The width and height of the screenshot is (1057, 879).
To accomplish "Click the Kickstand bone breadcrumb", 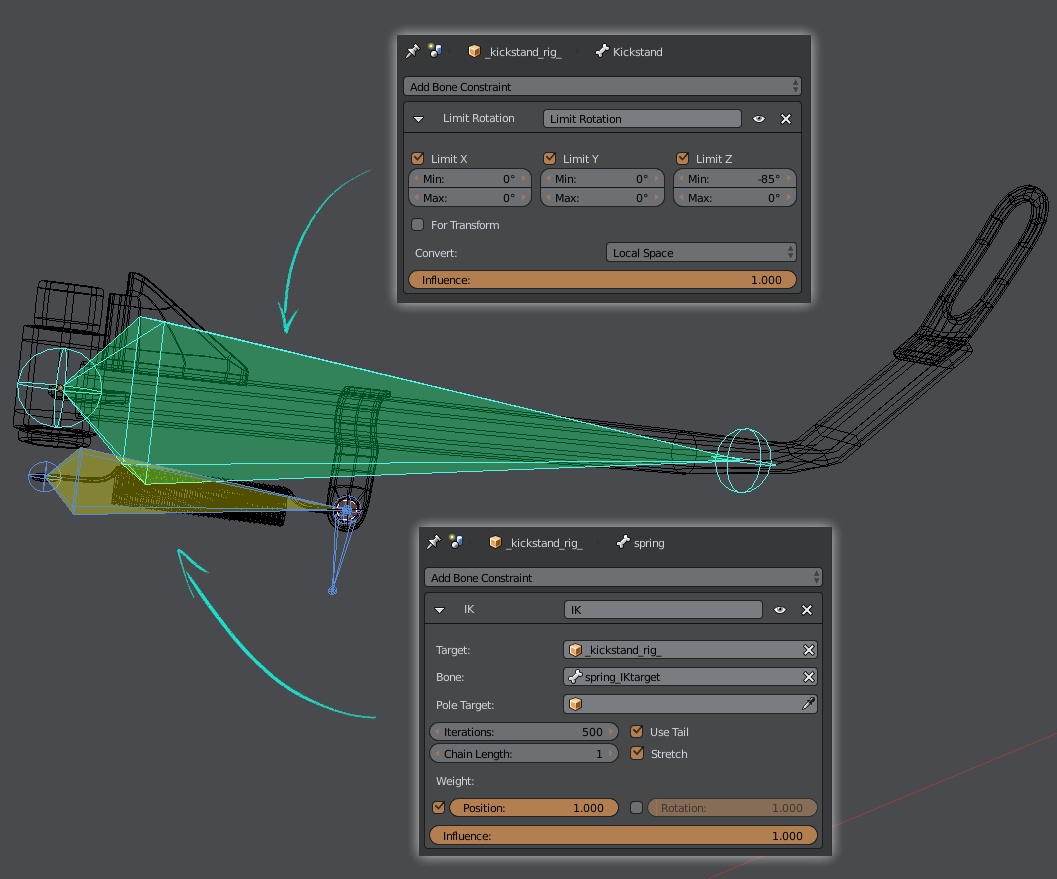I will (629, 52).
